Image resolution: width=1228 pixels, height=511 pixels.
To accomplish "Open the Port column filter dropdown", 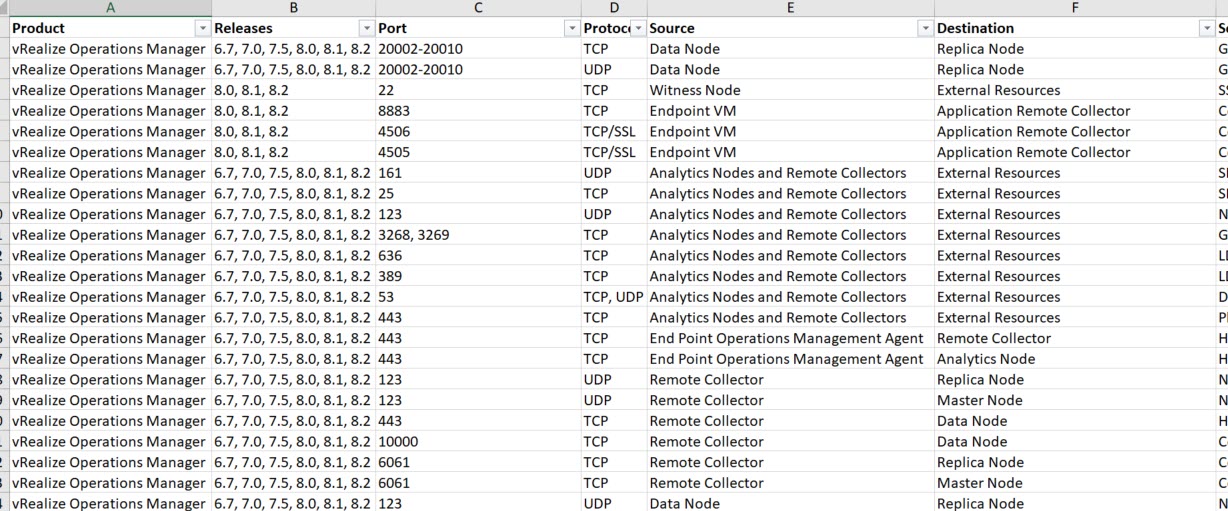I will tap(572, 29).
